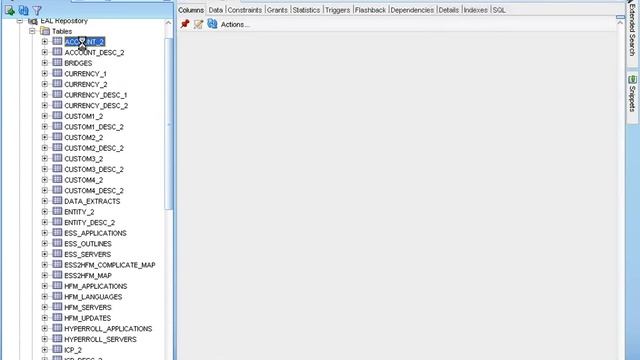Image resolution: width=640 pixels, height=360 pixels.
Task: Expand the HFM_SERVERS table node
Action: 44,307
